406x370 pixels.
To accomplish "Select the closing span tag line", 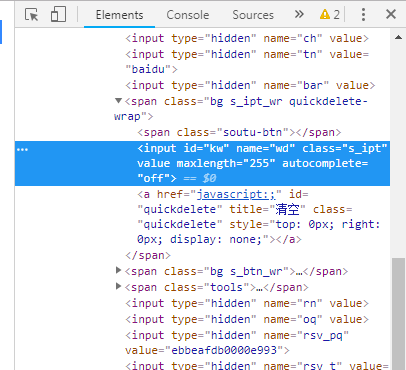I will (148, 255).
